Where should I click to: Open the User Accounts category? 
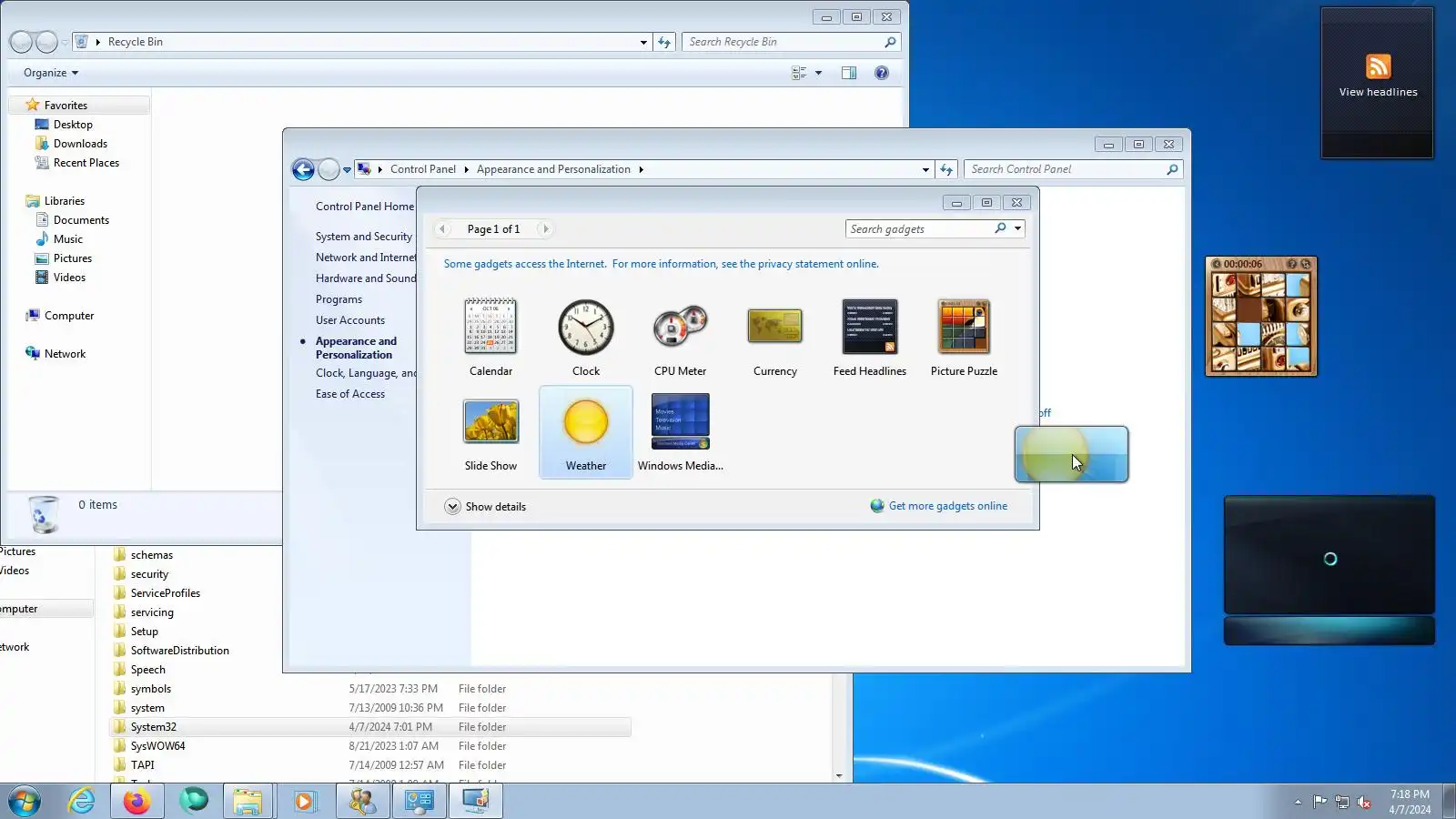[350, 320]
